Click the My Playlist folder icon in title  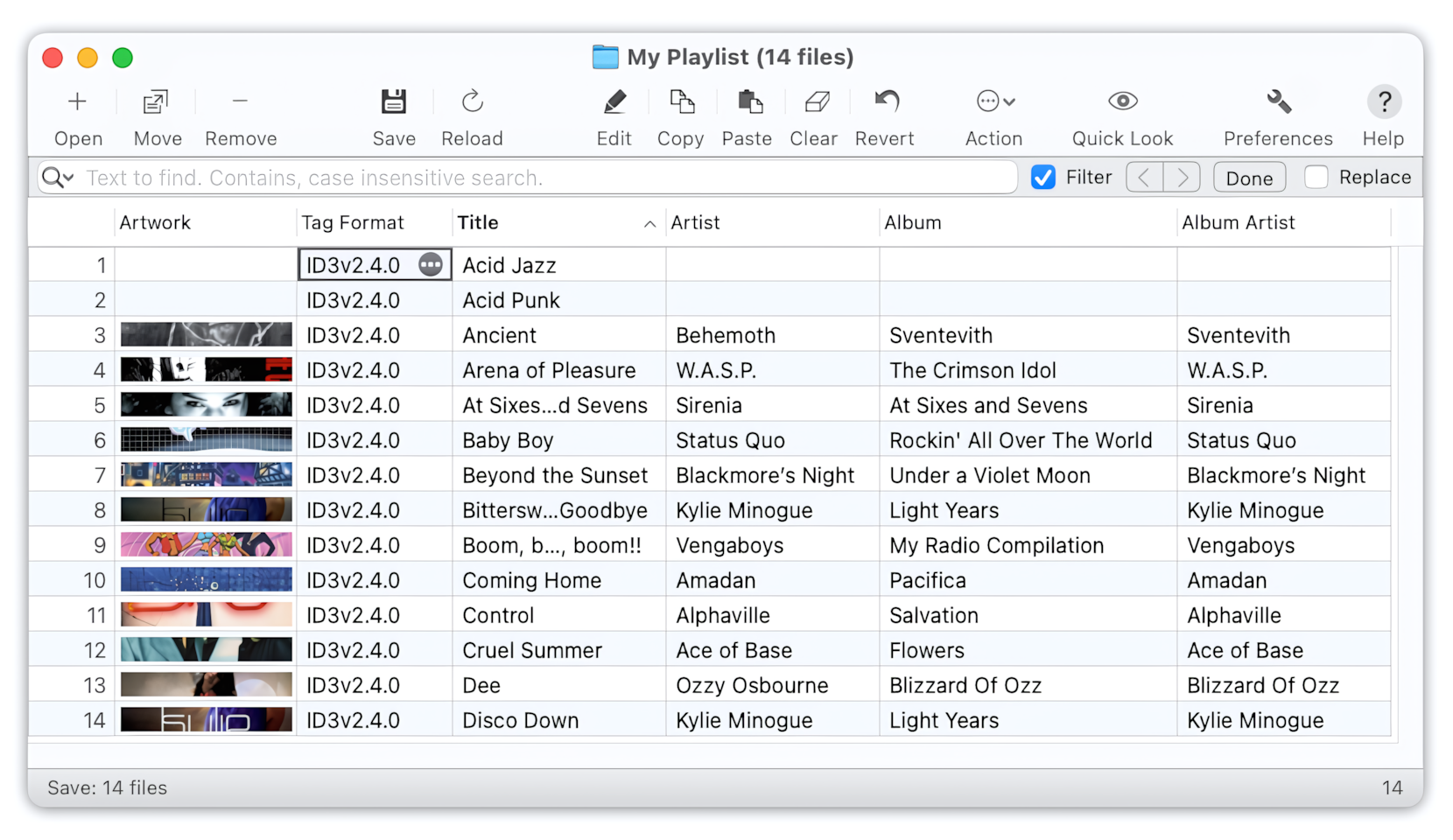(605, 57)
